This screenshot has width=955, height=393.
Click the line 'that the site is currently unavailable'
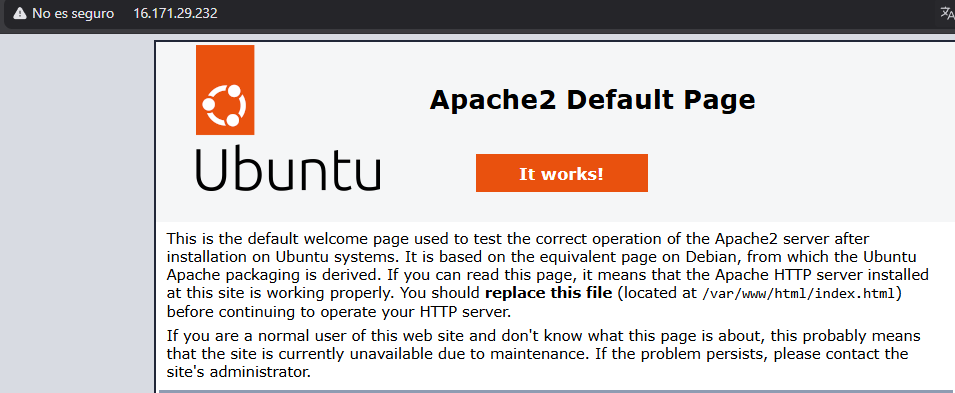[x=537, y=354]
